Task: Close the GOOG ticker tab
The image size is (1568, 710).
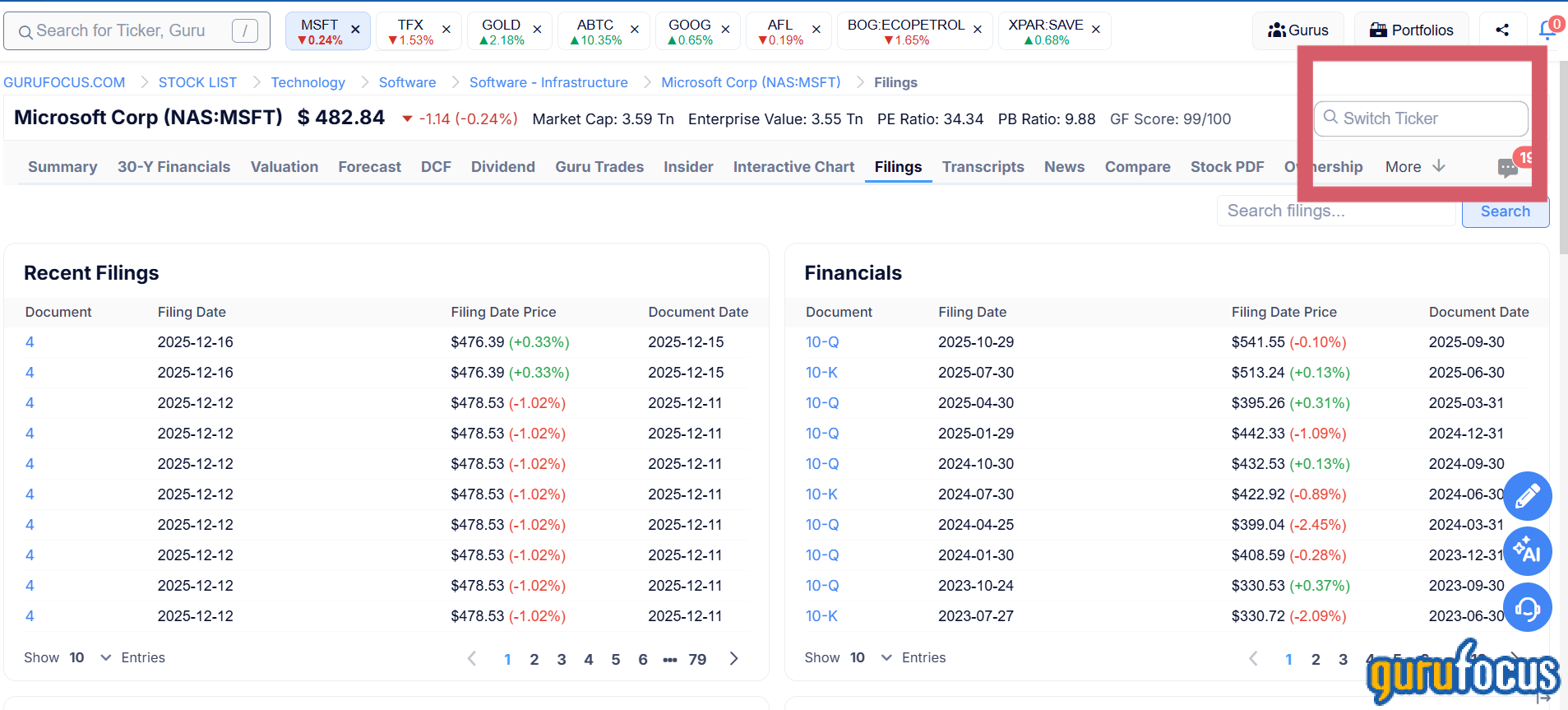Action: coord(726,30)
